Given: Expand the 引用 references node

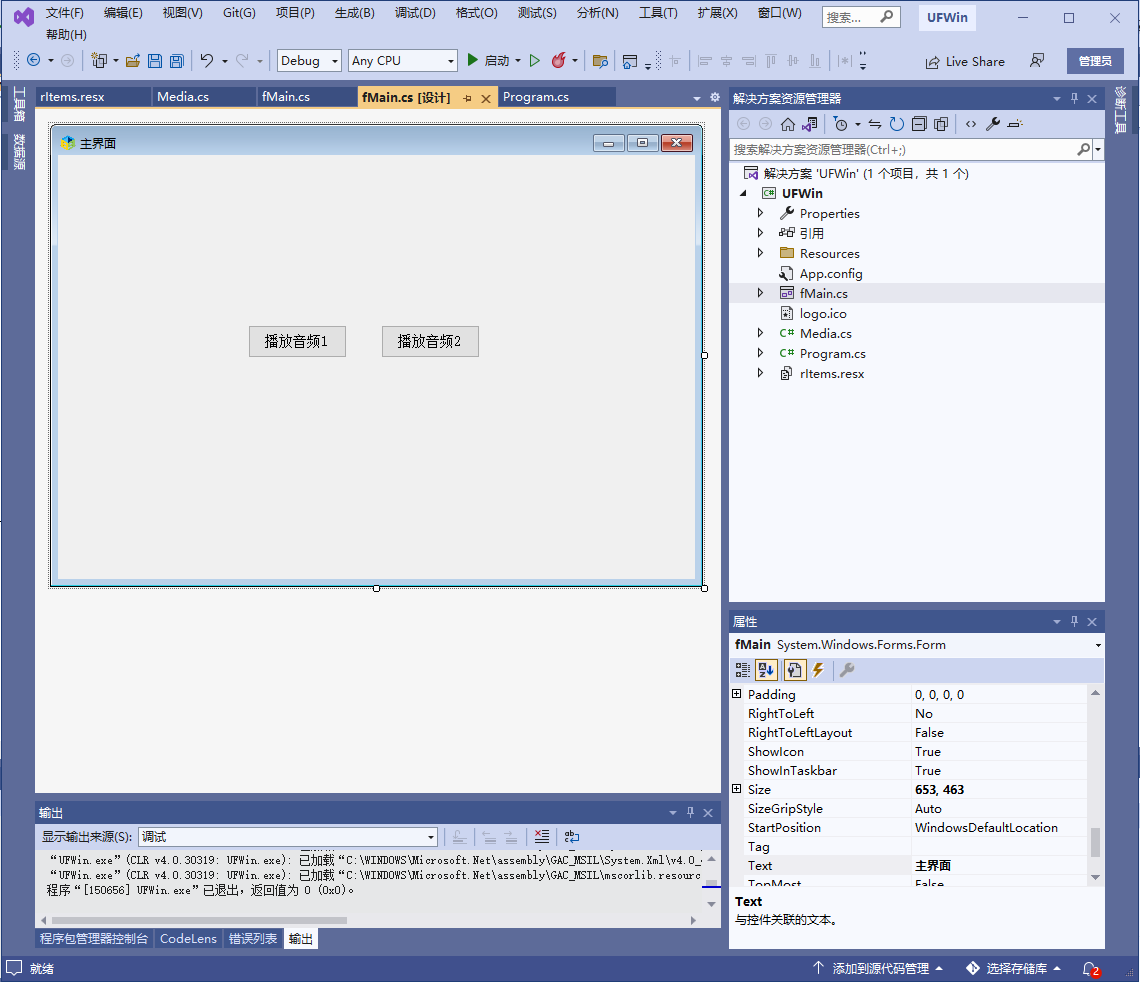Looking at the screenshot, I should tap(760, 233).
